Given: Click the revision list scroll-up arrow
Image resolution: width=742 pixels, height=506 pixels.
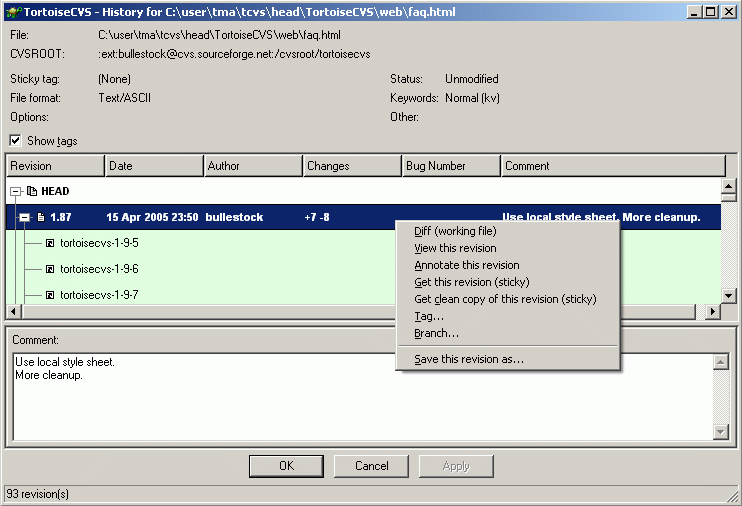Looking at the screenshot, I should pyautogui.click(x=729, y=186).
